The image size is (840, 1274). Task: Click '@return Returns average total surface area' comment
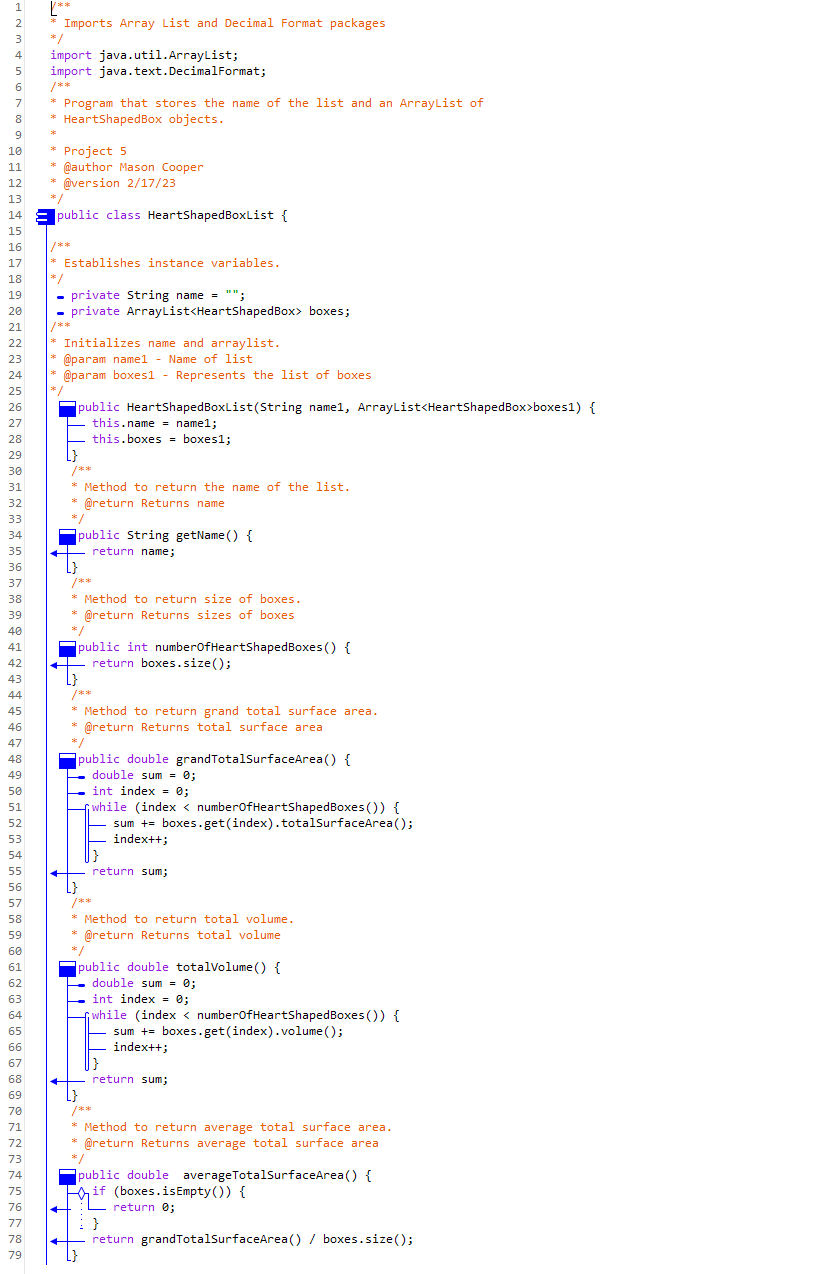tap(231, 1143)
